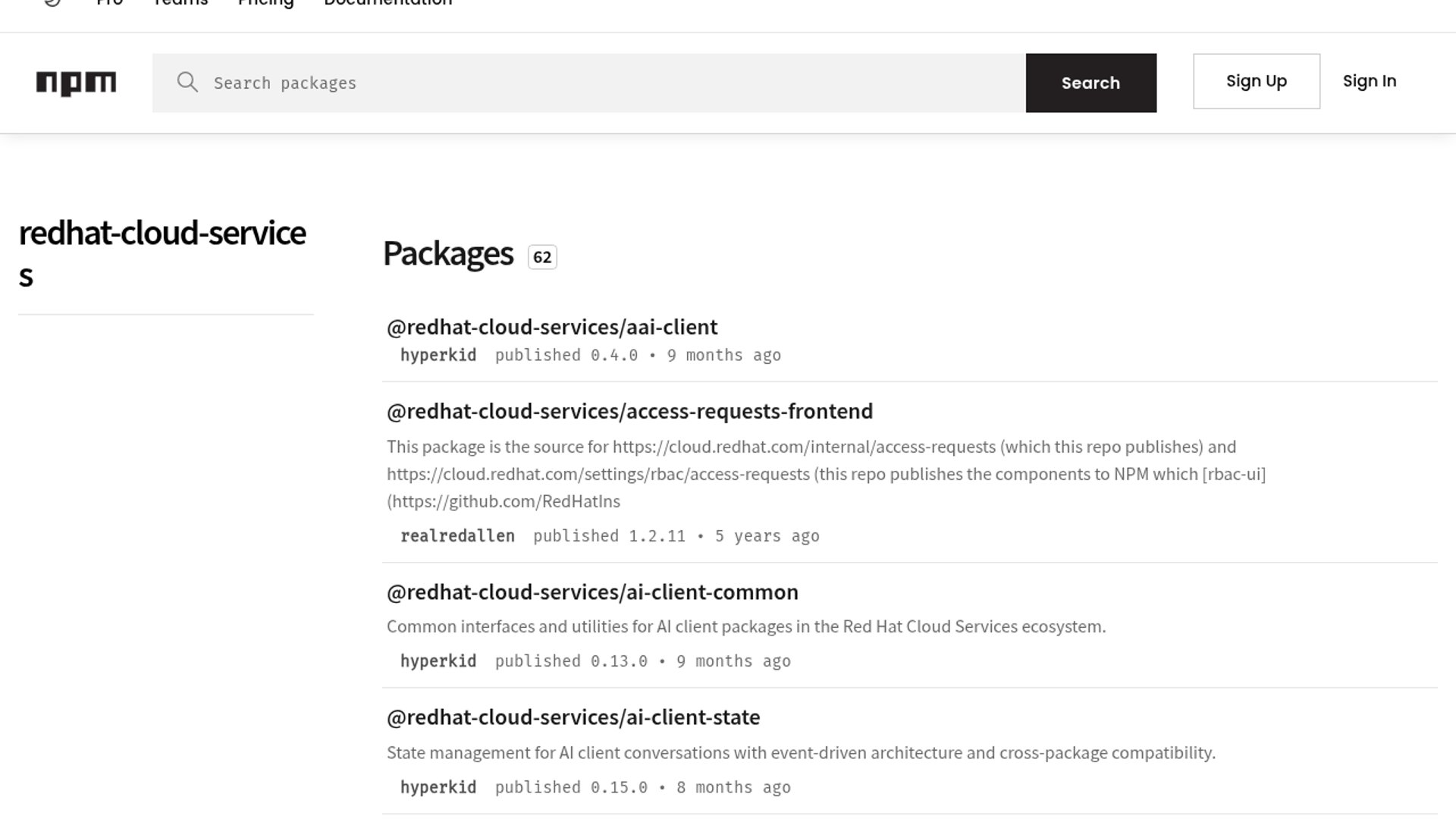Open hyperkid profile under ai-client-state

[438, 787]
